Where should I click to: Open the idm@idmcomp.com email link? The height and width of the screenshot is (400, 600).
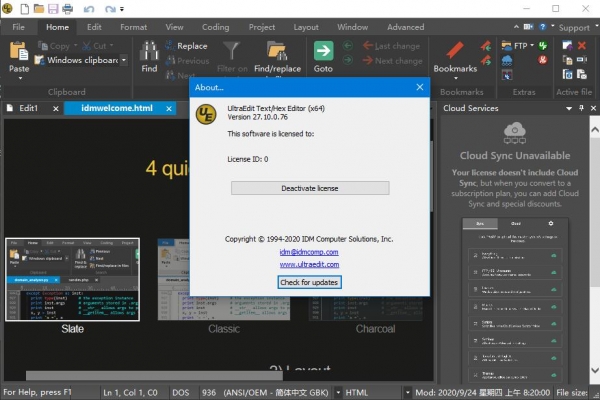309,252
